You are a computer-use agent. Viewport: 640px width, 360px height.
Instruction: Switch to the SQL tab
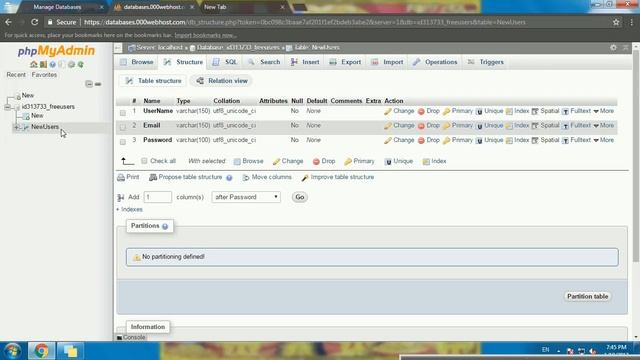pos(225,62)
